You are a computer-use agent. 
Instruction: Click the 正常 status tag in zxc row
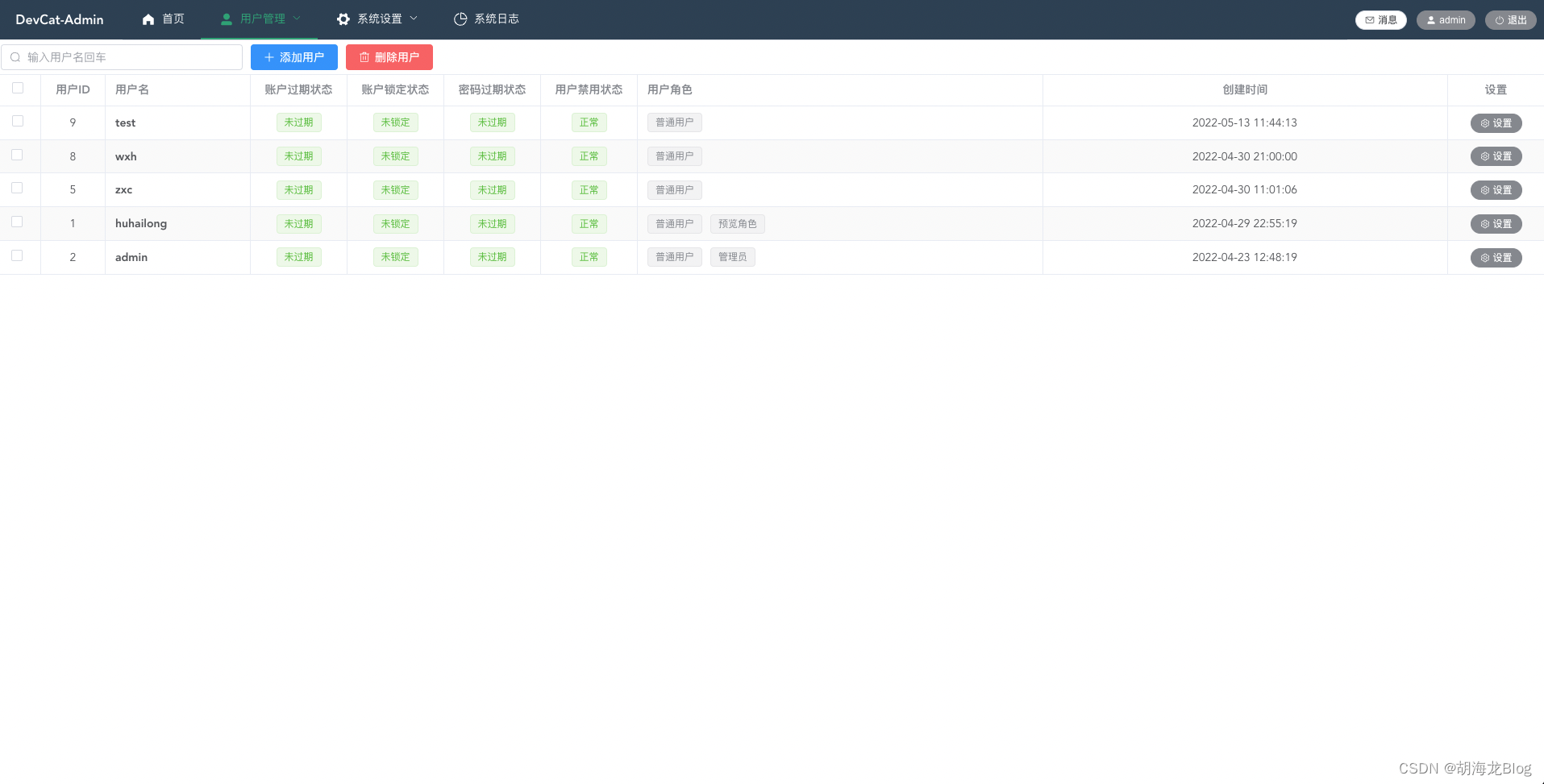(x=589, y=190)
